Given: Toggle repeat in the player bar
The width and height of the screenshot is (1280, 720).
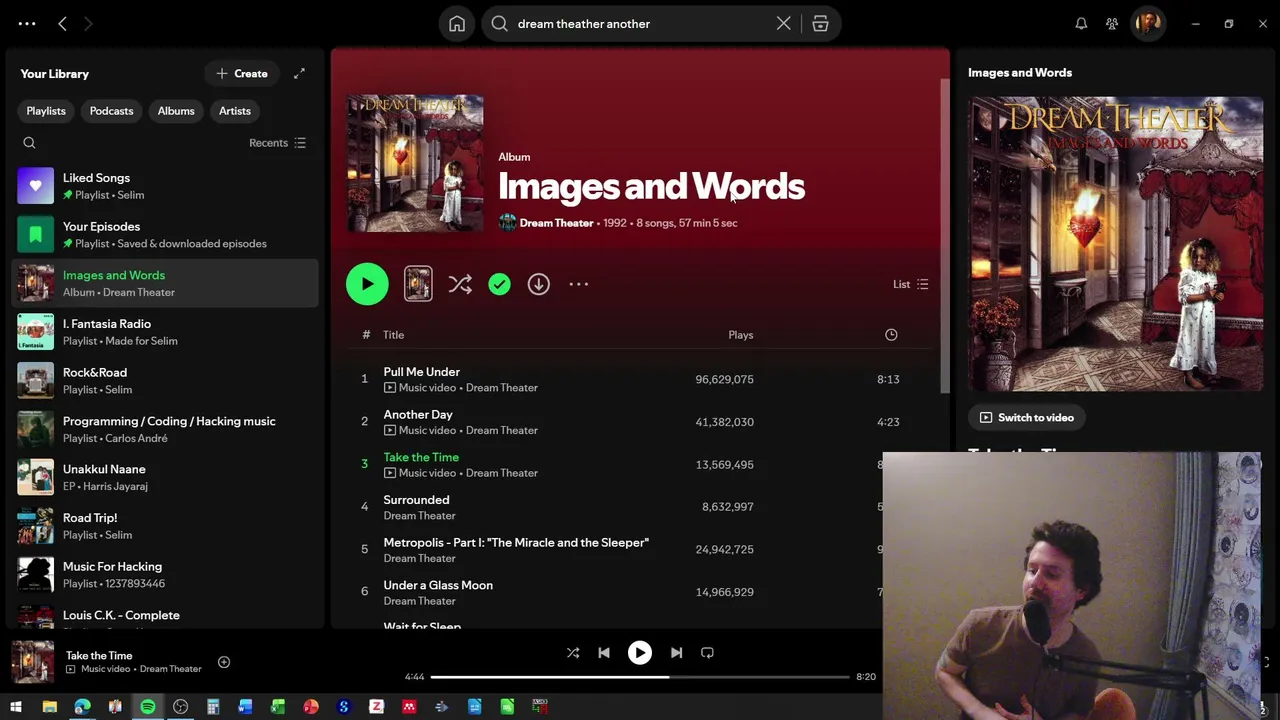Looking at the screenshot, I should [707, 653].
